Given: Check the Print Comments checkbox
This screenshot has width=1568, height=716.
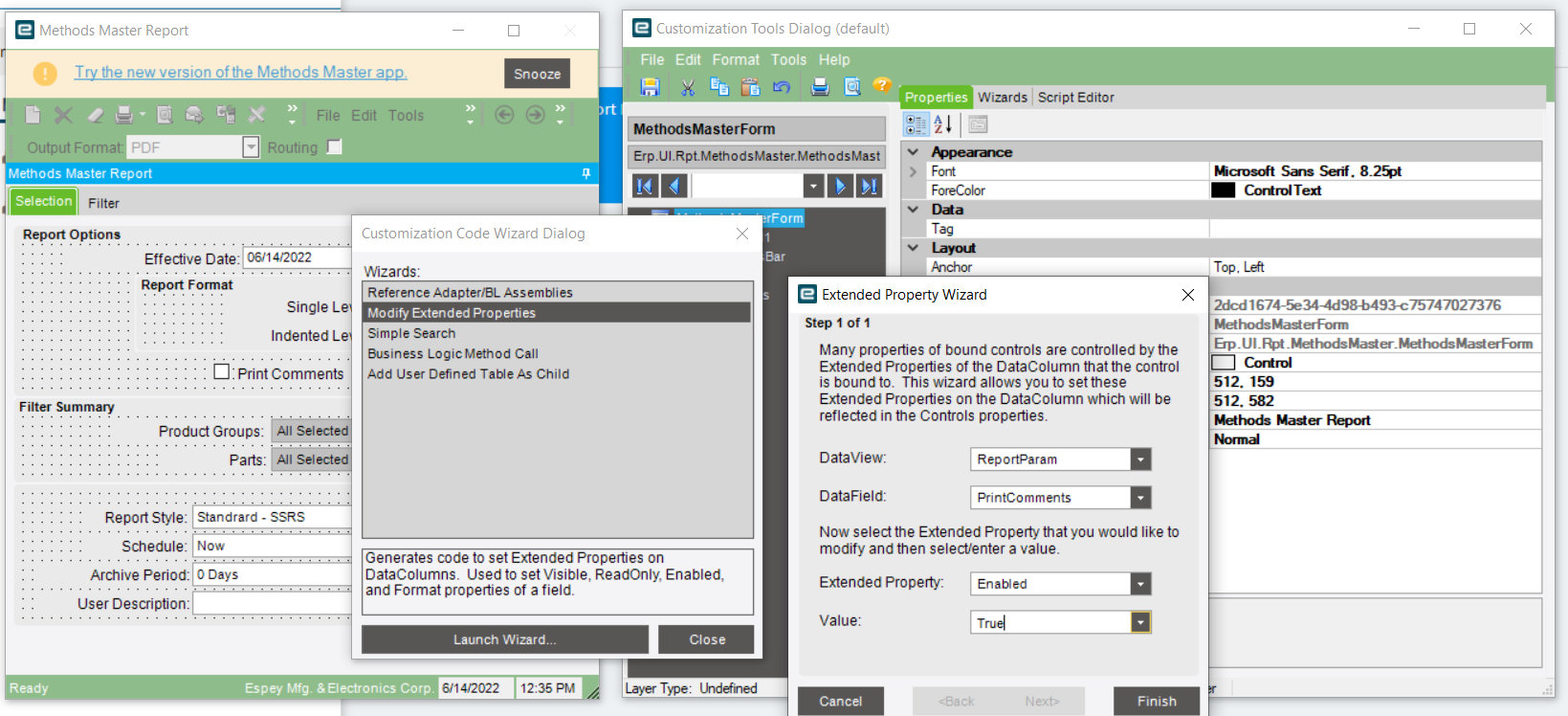Looking at the screenshot, I should point(222,371).
